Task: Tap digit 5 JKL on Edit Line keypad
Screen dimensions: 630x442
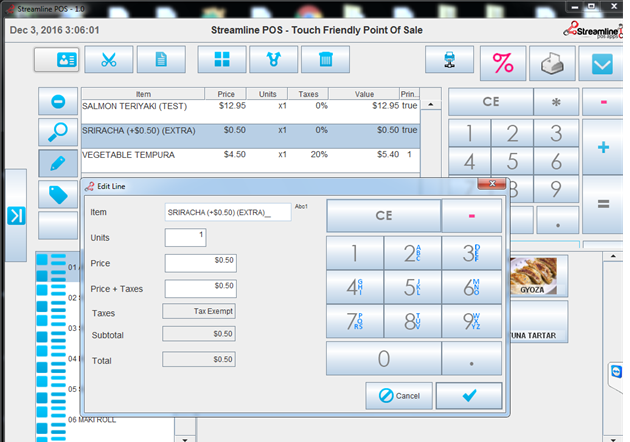Action: pos(412,287)
